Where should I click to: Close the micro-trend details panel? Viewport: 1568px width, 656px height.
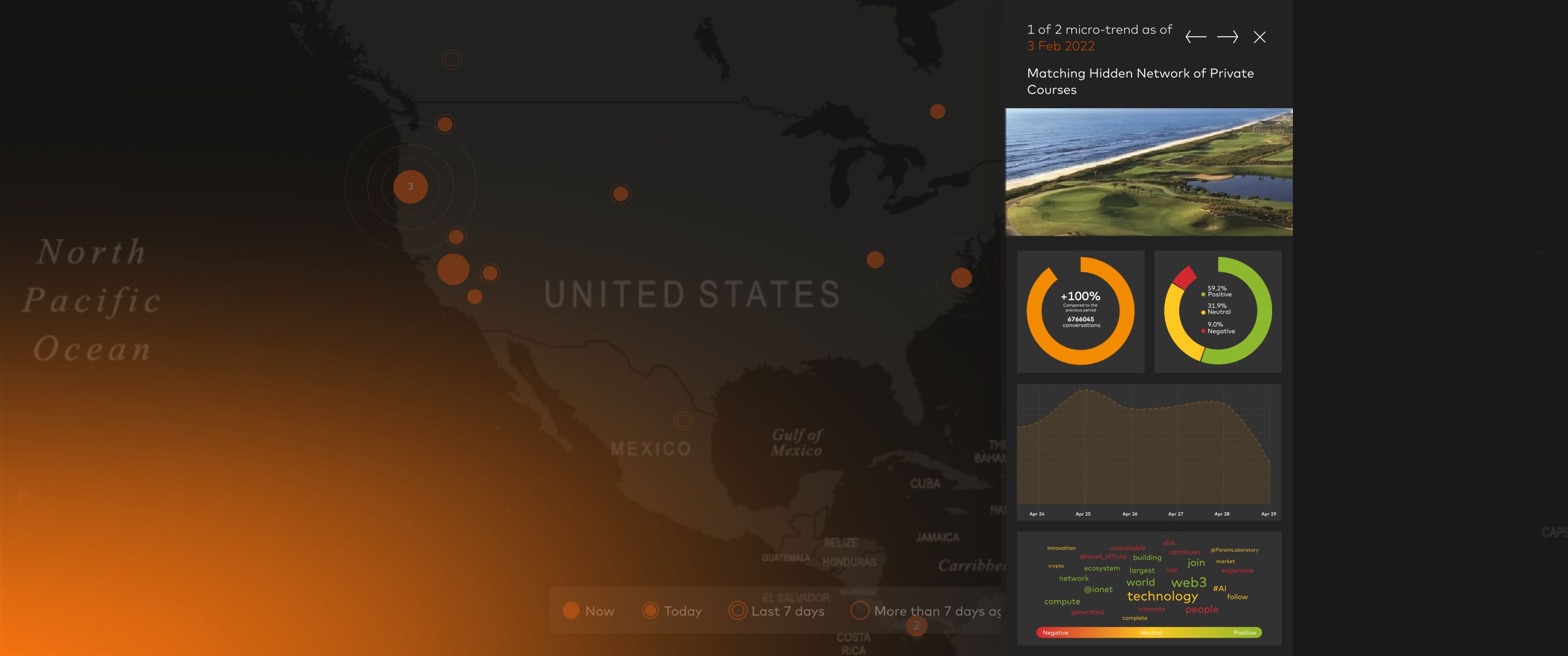[x=1260, y=37]
